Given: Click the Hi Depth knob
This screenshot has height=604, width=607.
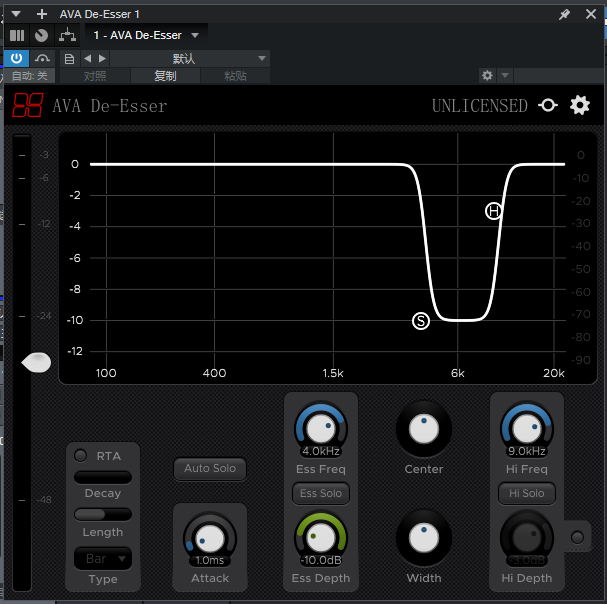Looking at the screenshot, I should [x=527, y=537].
